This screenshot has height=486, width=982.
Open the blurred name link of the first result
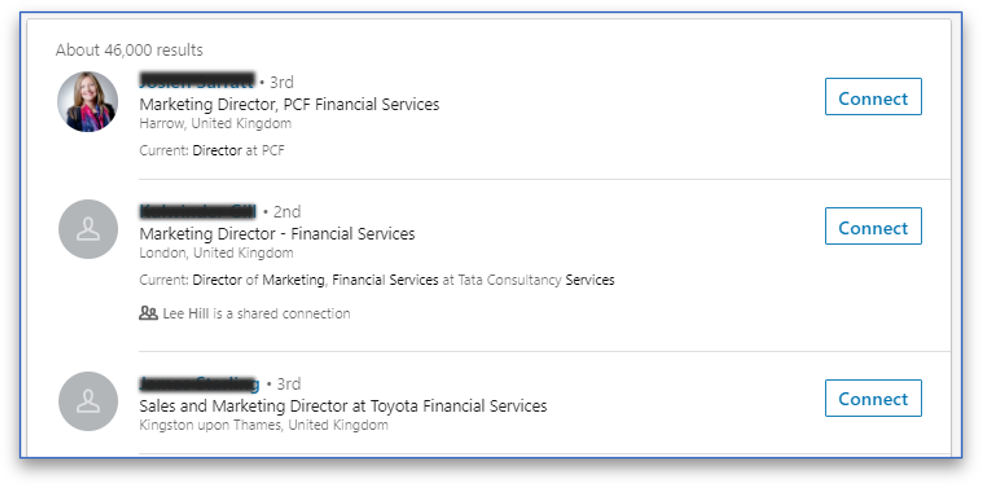pos(196,81)
